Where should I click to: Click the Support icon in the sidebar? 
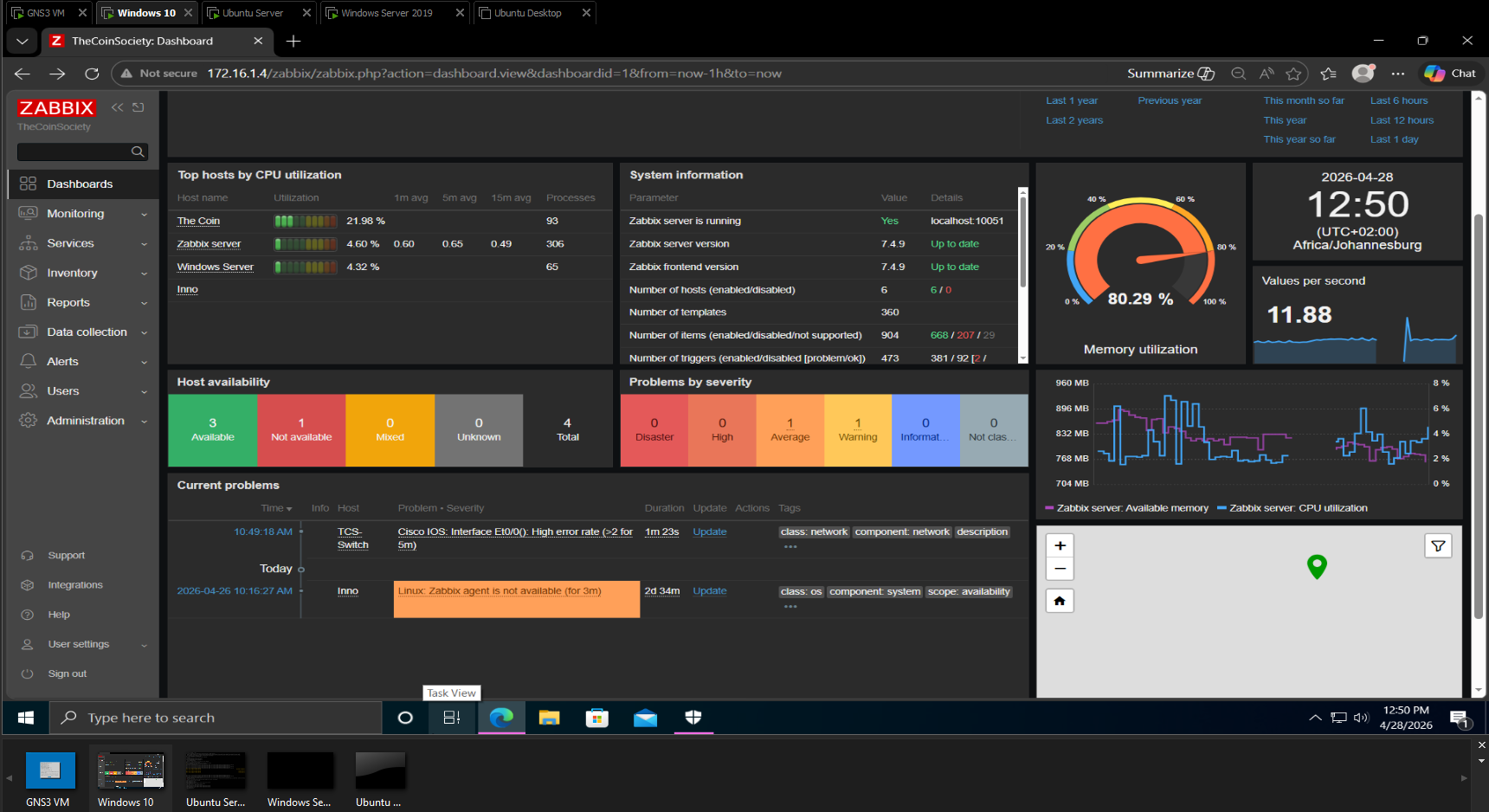click(x=28, y=556)
